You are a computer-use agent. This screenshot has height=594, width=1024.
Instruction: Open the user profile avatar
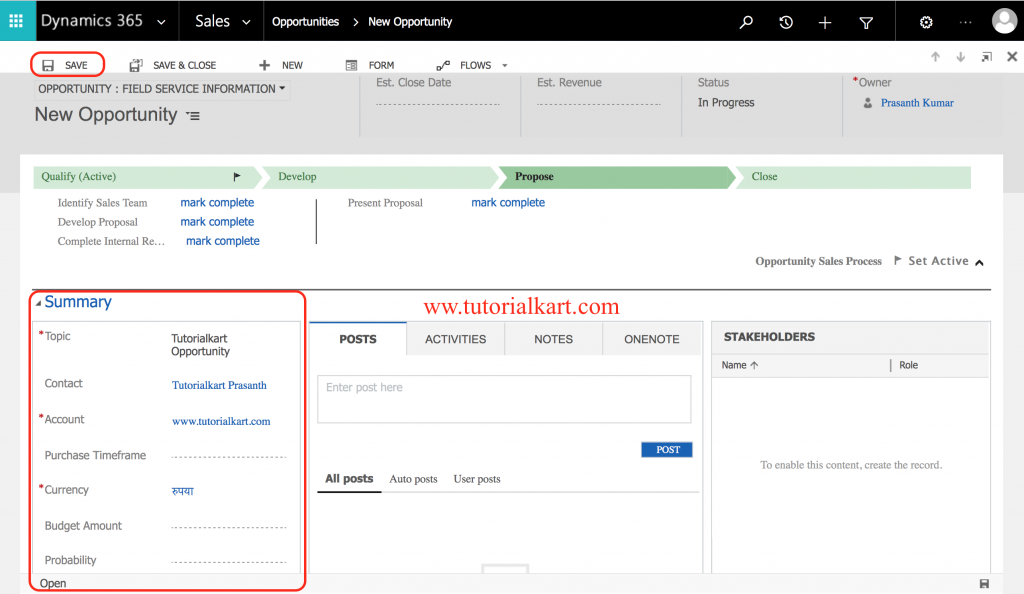pyautogui.click(x=1004, y=21)
